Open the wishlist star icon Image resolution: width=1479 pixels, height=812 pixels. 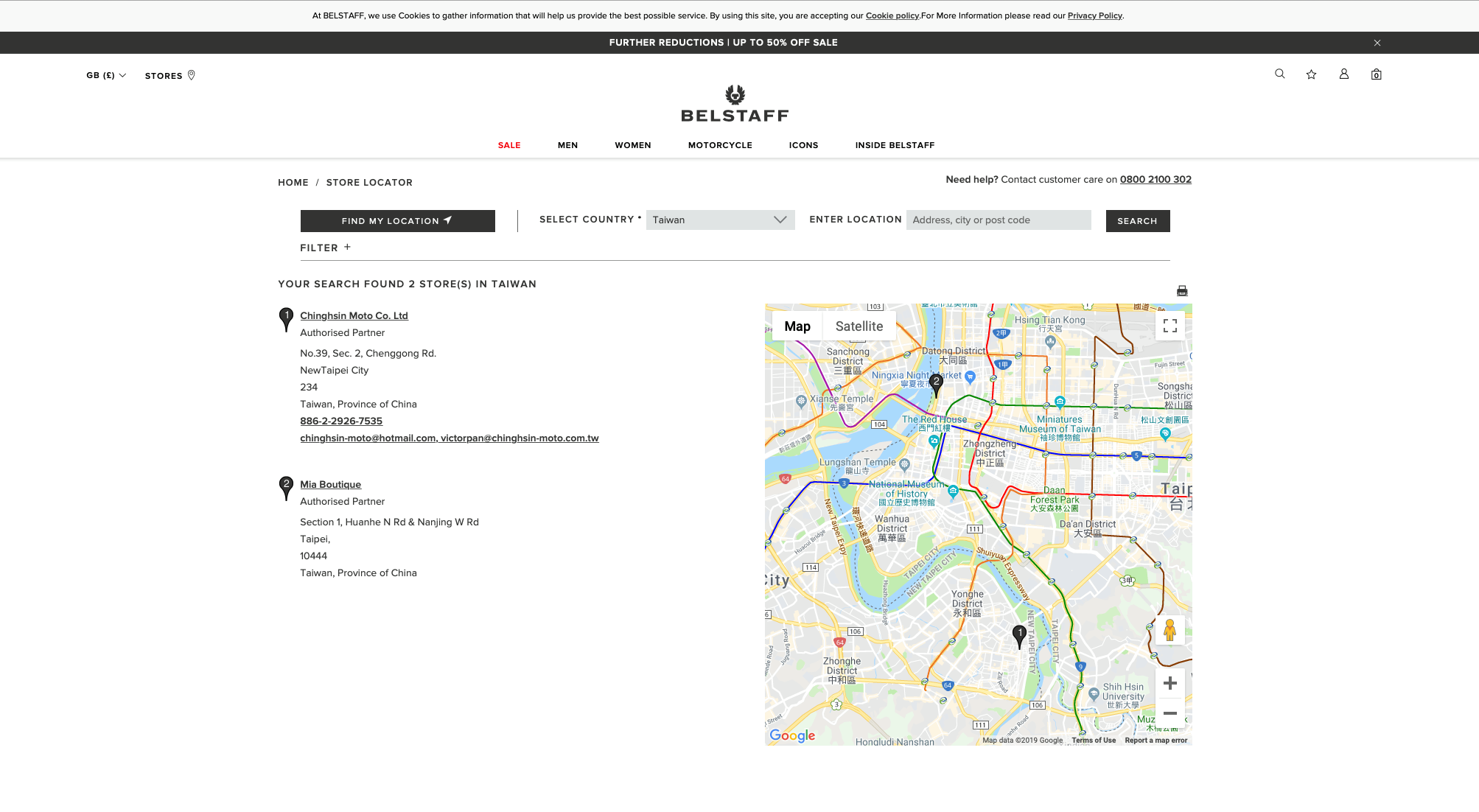(1312, 74)
